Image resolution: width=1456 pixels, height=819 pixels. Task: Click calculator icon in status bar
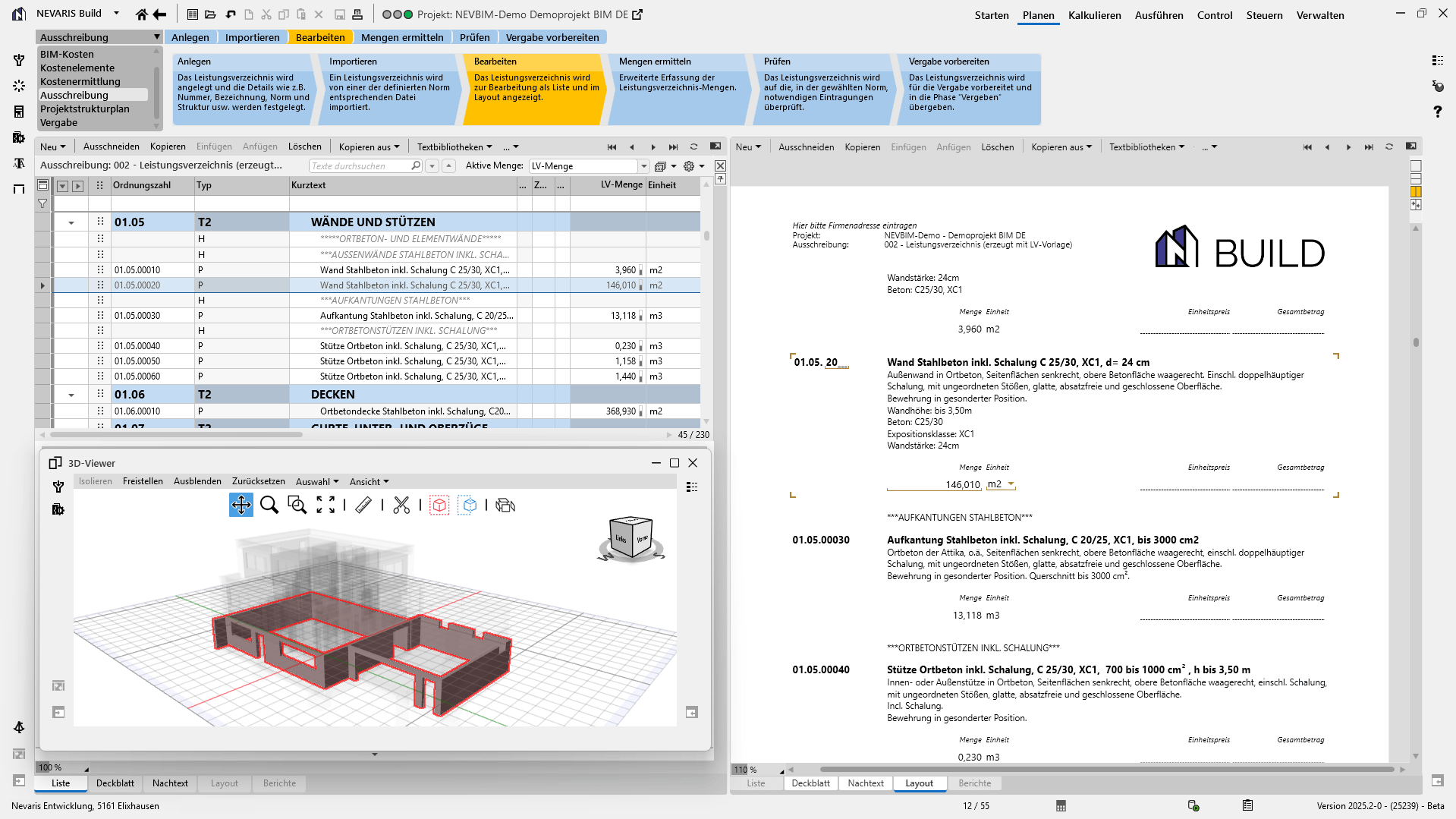(1061, 805)
